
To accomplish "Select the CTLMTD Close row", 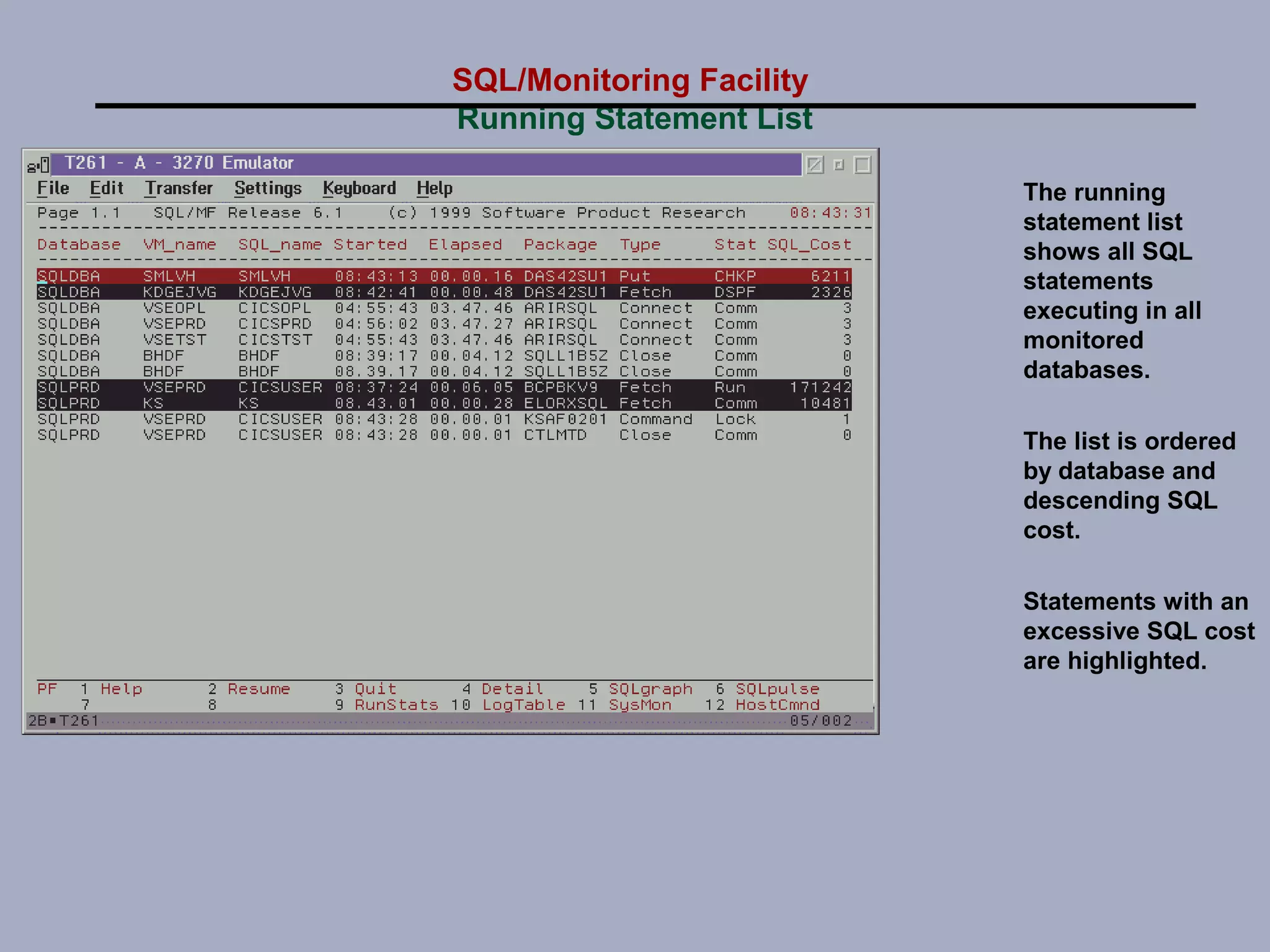I will tap(444, 436).
